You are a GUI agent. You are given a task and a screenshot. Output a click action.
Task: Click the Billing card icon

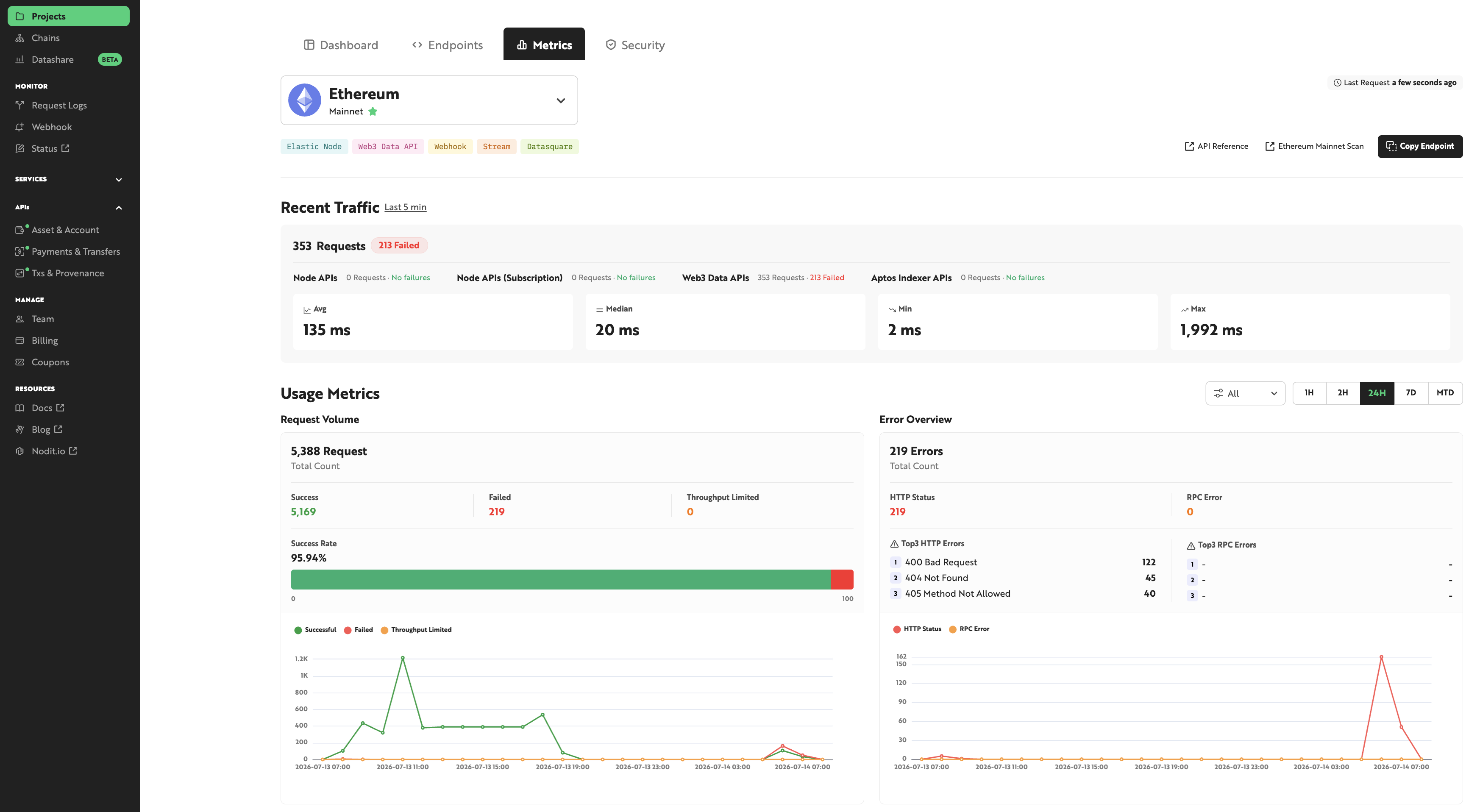pos(19,340)
